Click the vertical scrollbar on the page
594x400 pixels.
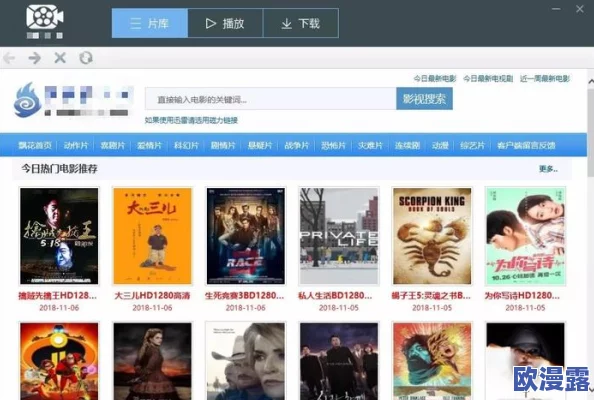point(591,133)
